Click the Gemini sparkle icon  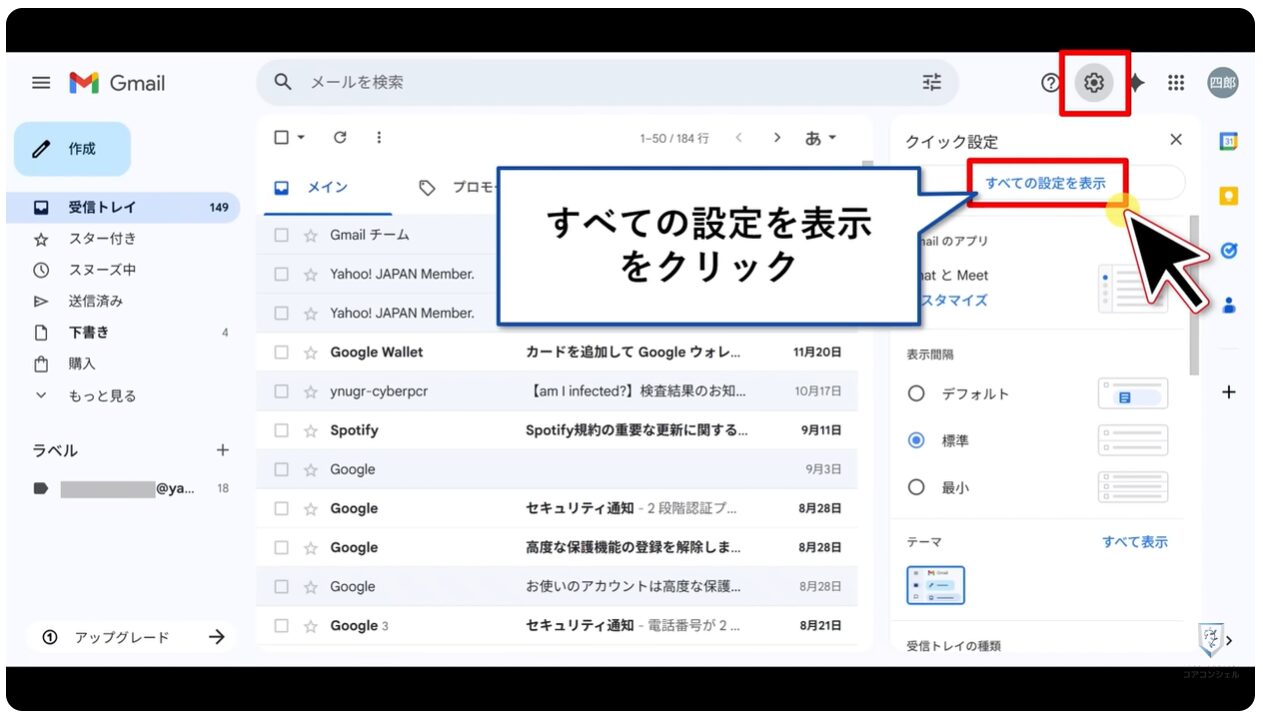click(x=1136, y=83)
